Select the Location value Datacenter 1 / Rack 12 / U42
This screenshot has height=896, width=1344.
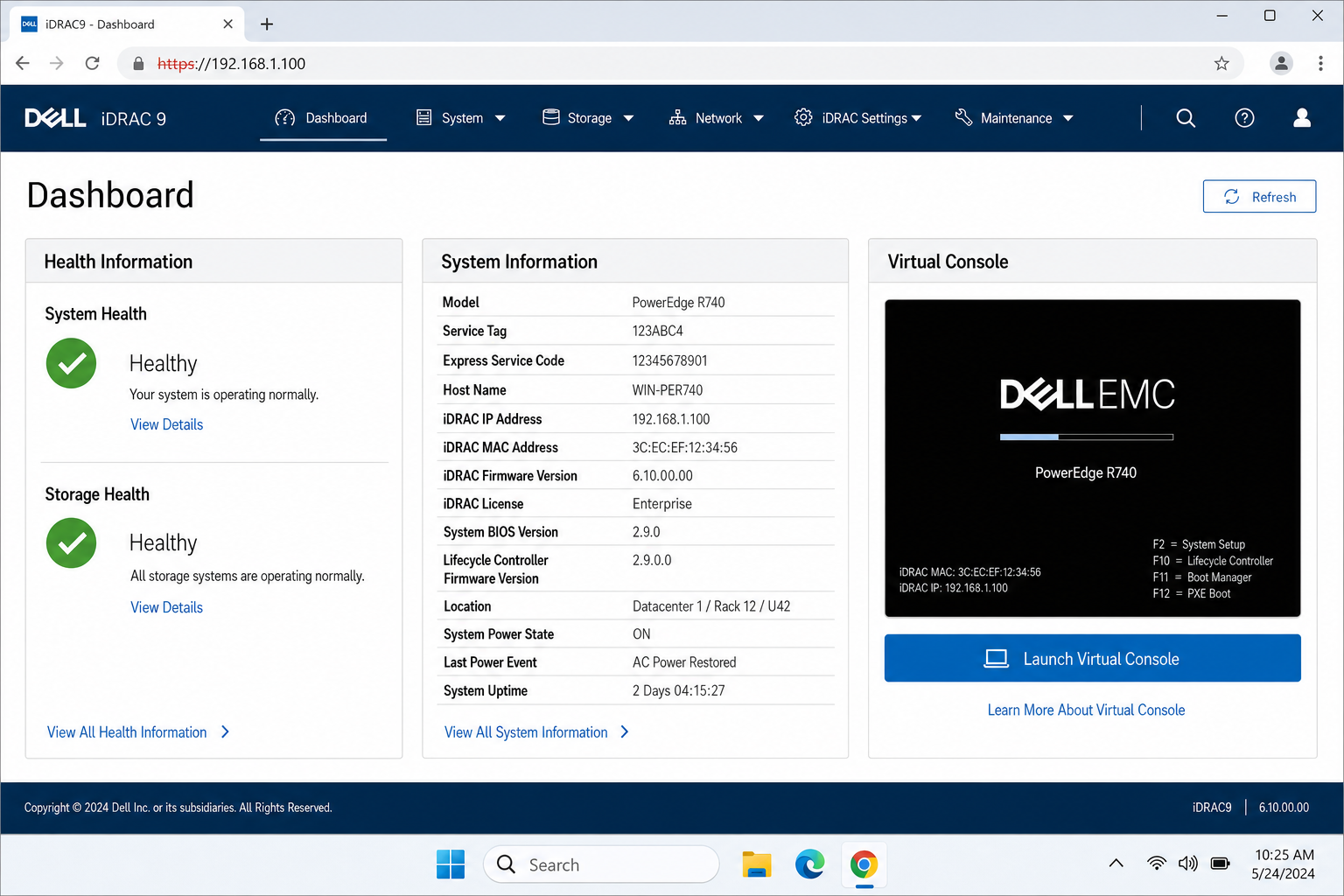[x=711, y=606]
